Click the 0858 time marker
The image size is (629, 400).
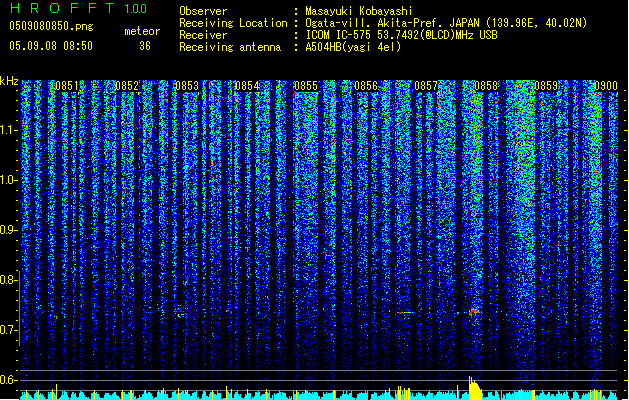[486, 86]
